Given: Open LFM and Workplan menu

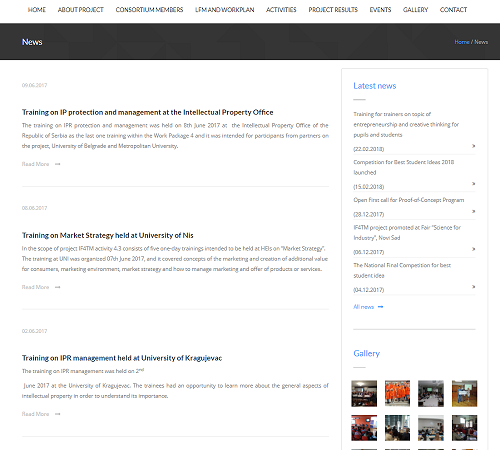Looking at the screenshot, I should 225,10.
